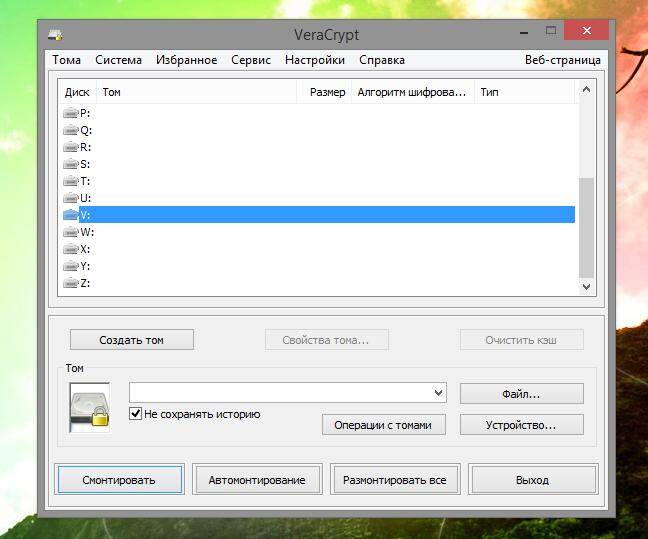Click the VeraCrypt title bar app icon

click(55, 35)
